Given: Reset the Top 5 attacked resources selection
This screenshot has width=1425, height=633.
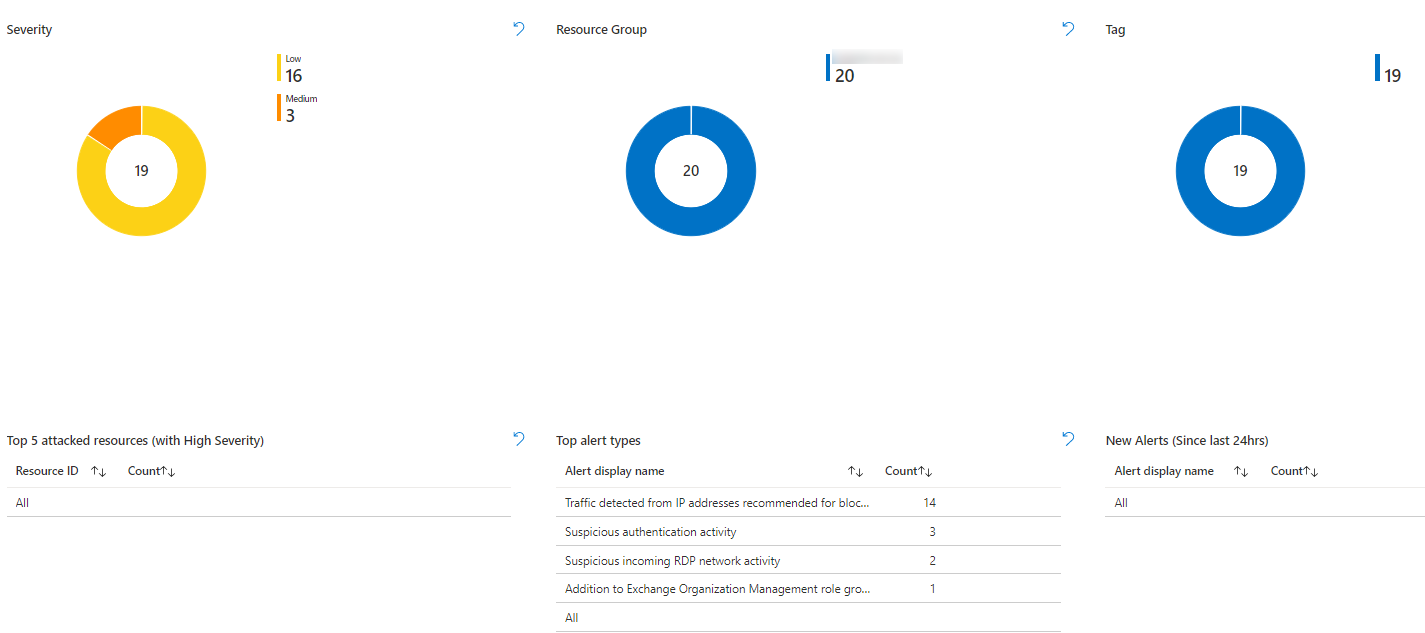Looking at the screenshot, I should coord(518,438).
